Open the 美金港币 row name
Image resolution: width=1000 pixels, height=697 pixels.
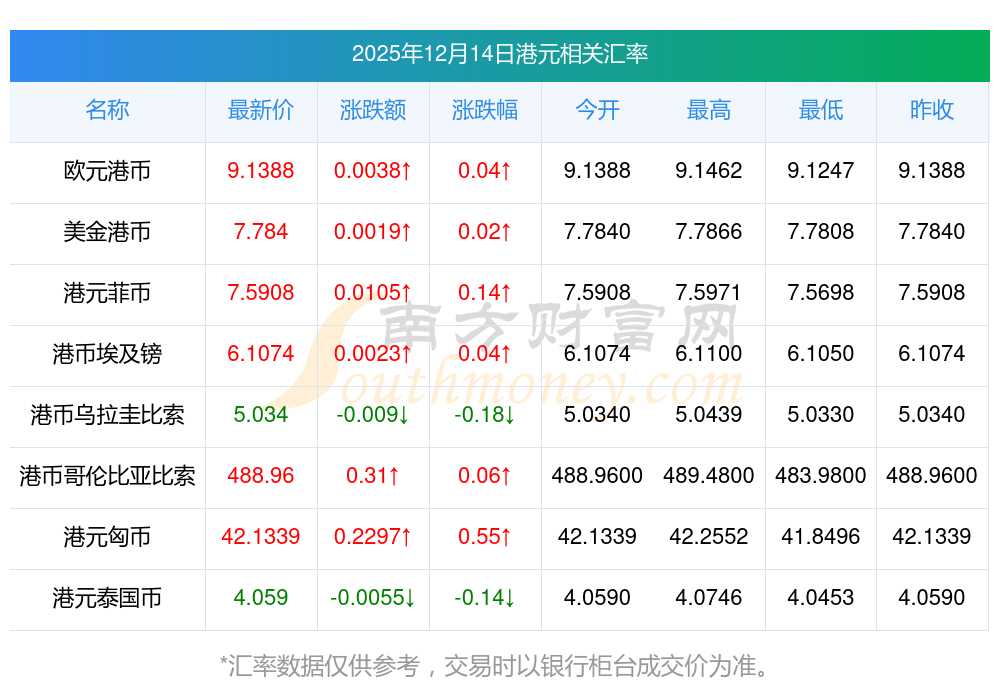point(107,232)
